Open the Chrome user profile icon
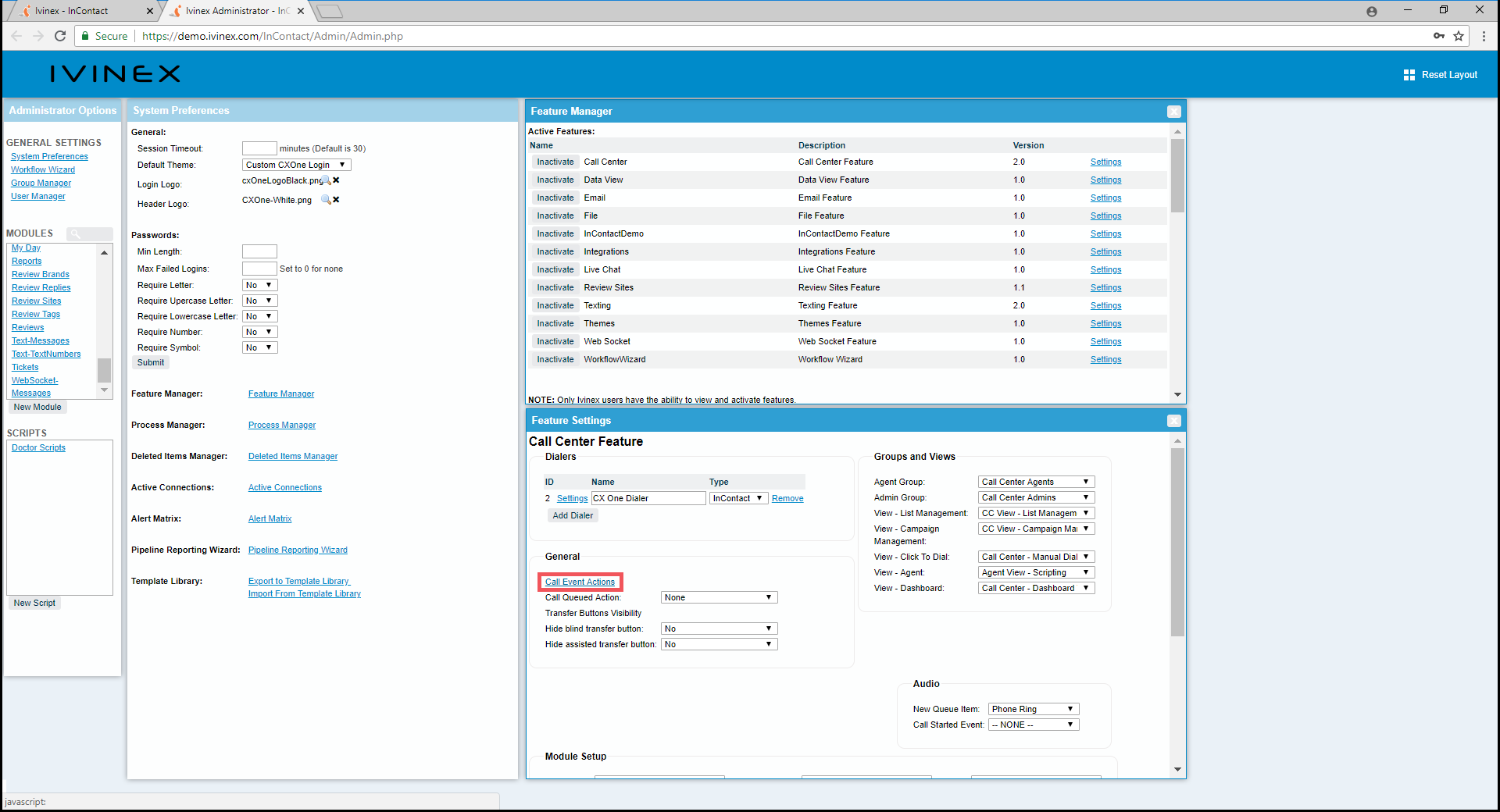 [1372, 11]
